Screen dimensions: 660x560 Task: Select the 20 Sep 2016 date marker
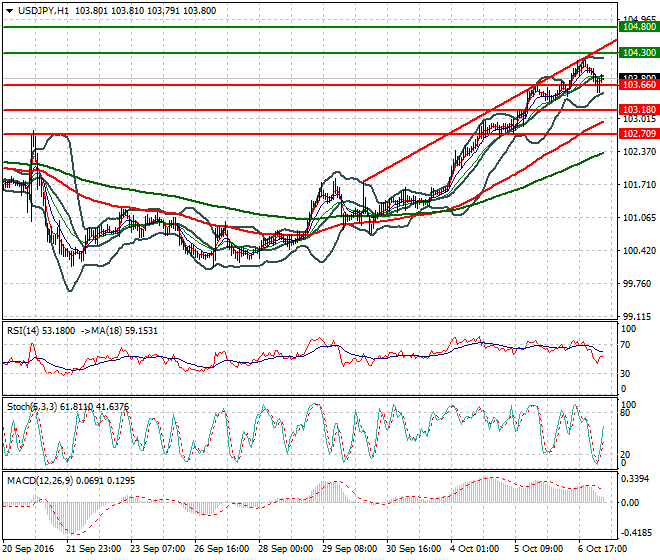coord(29,549)
